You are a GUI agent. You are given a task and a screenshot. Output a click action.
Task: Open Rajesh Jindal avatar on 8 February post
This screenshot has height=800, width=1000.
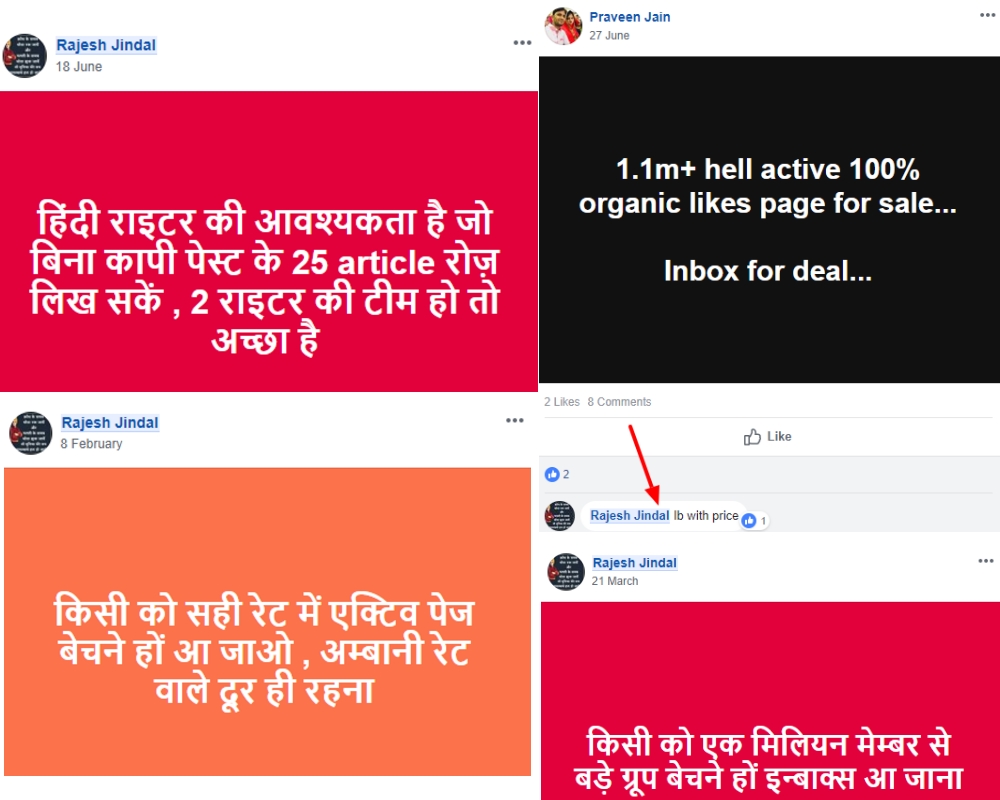[x=31, y=433]
